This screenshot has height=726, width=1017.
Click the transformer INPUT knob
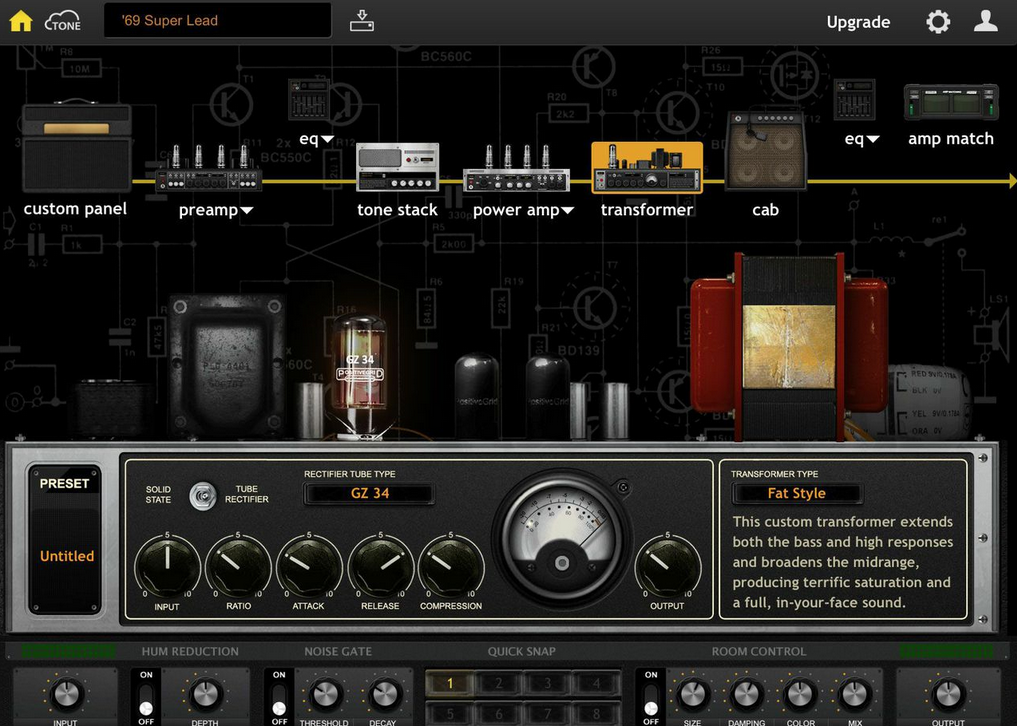[167, 566]
